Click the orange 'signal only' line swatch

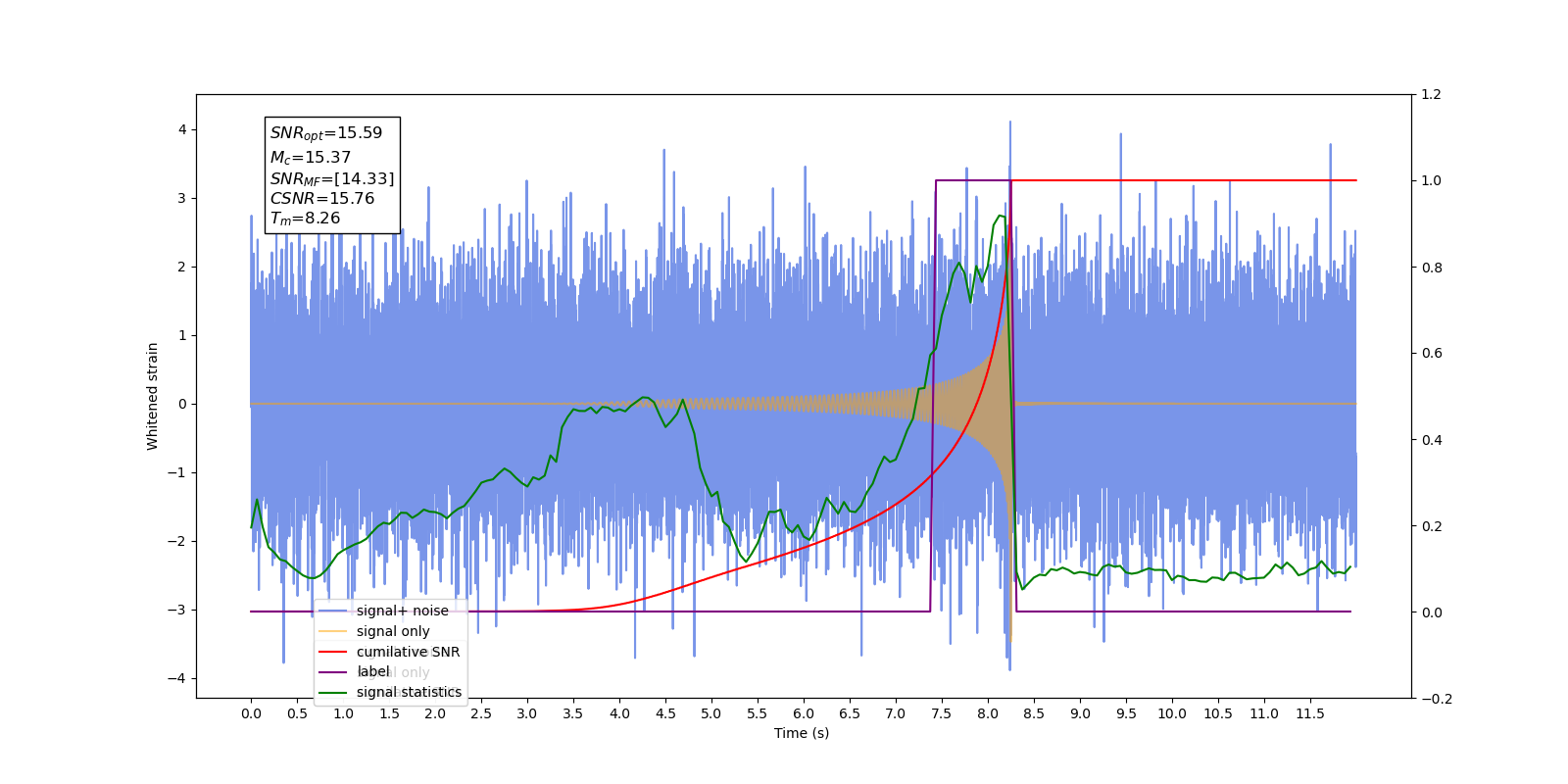[x=333, y=631]
